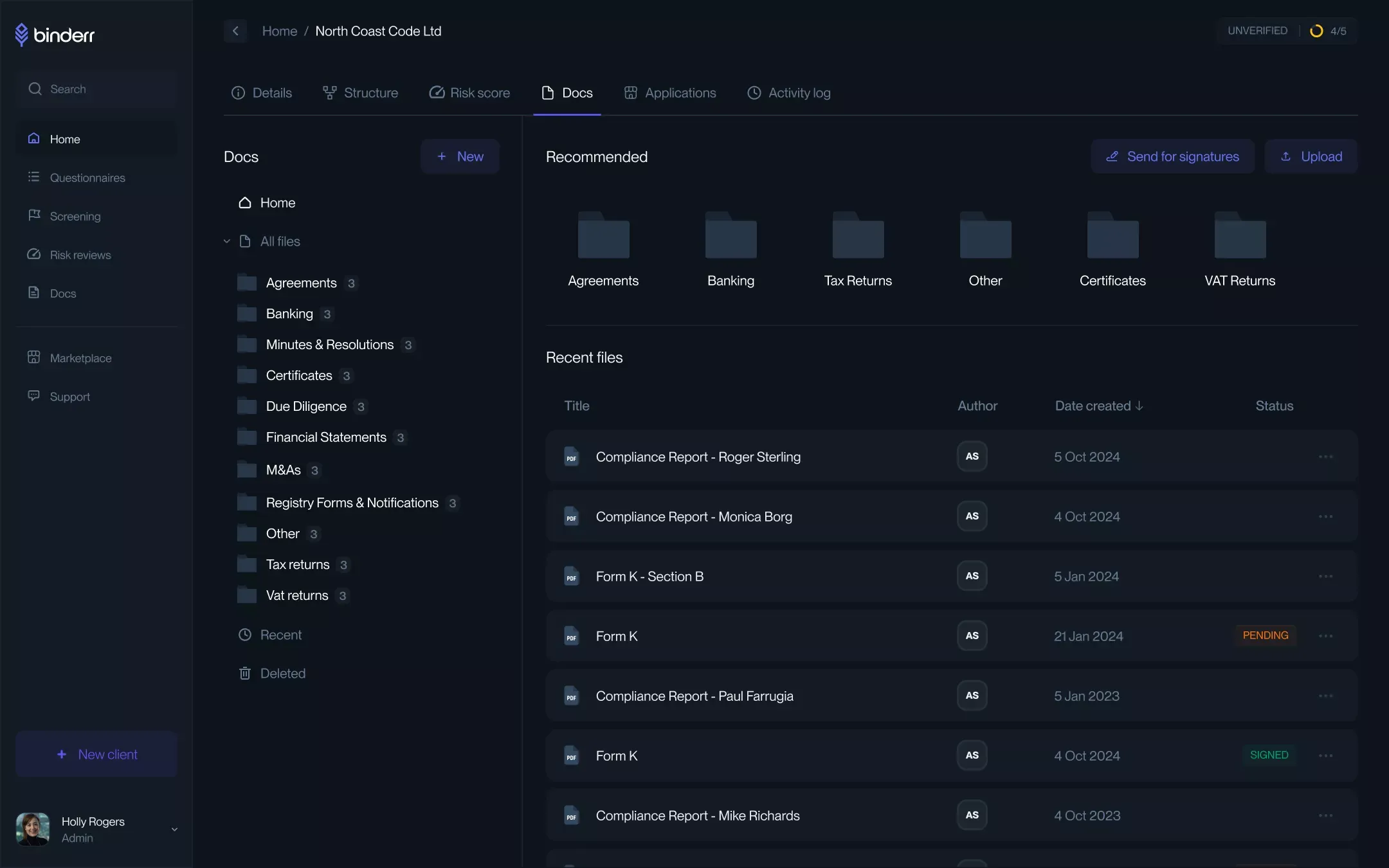Click PDF icon of Form K - Section B
Screen dimensions: 1389x868
click(571, 577)
